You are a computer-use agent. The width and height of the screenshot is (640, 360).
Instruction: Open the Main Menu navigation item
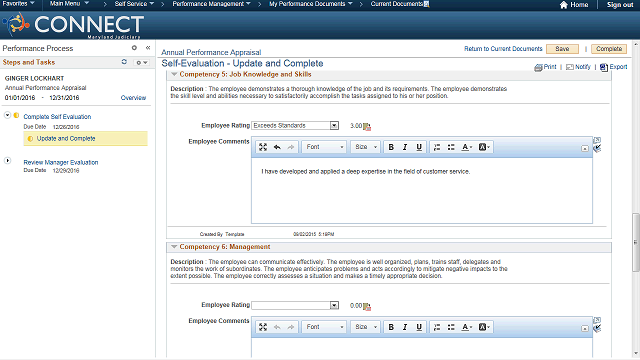(69, 4)
